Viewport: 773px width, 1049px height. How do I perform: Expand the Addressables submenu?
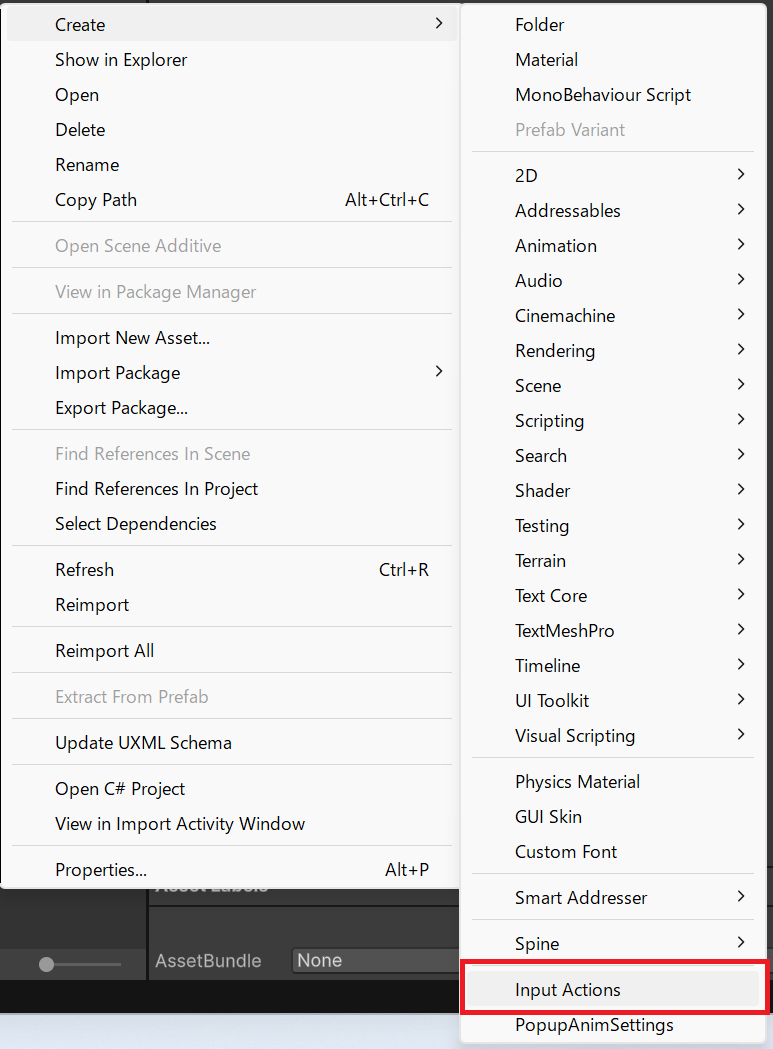tap(567, 211)
